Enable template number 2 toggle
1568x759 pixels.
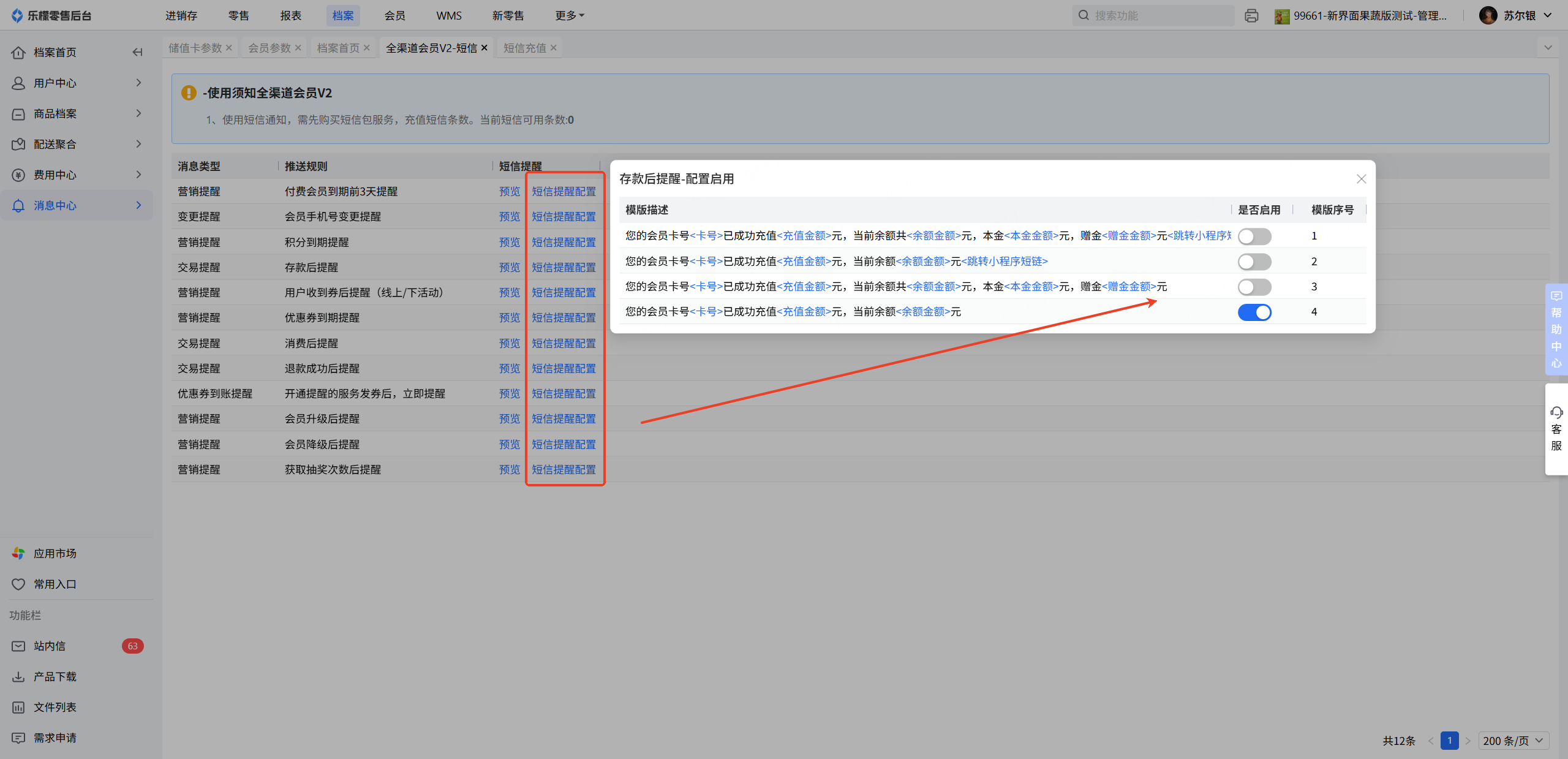(x=1254, y=262)
